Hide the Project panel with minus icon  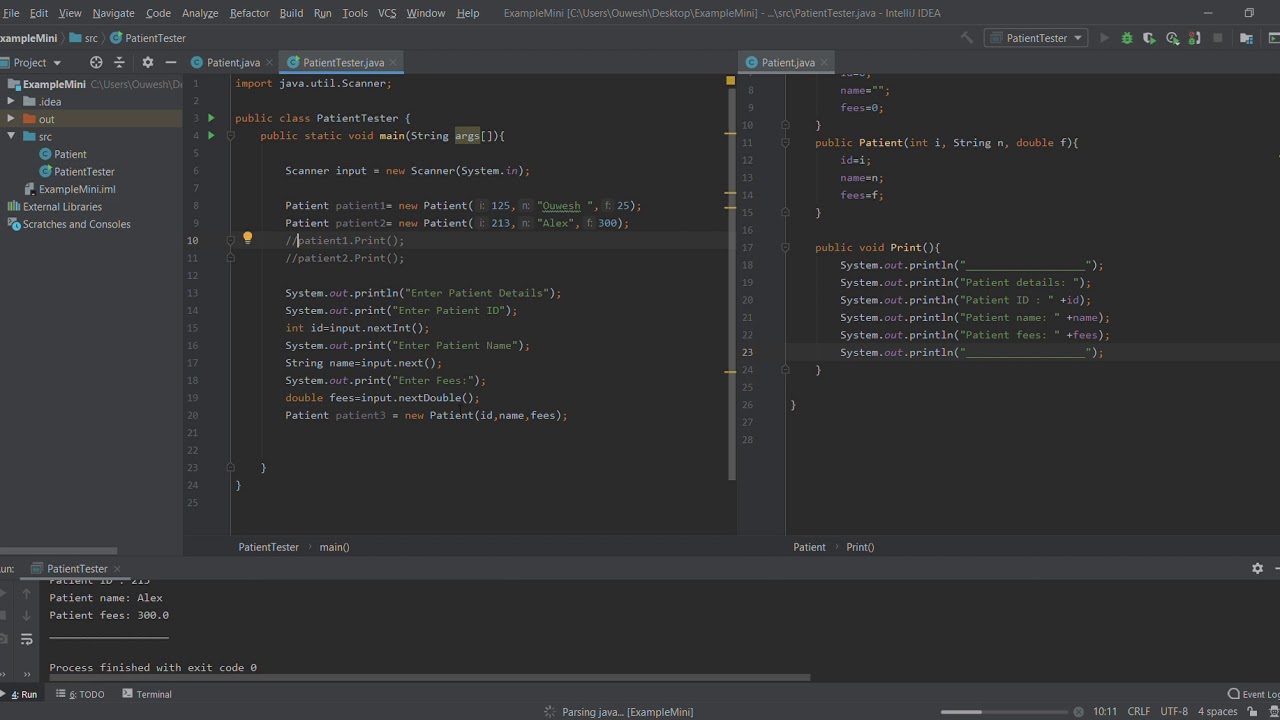170,62
